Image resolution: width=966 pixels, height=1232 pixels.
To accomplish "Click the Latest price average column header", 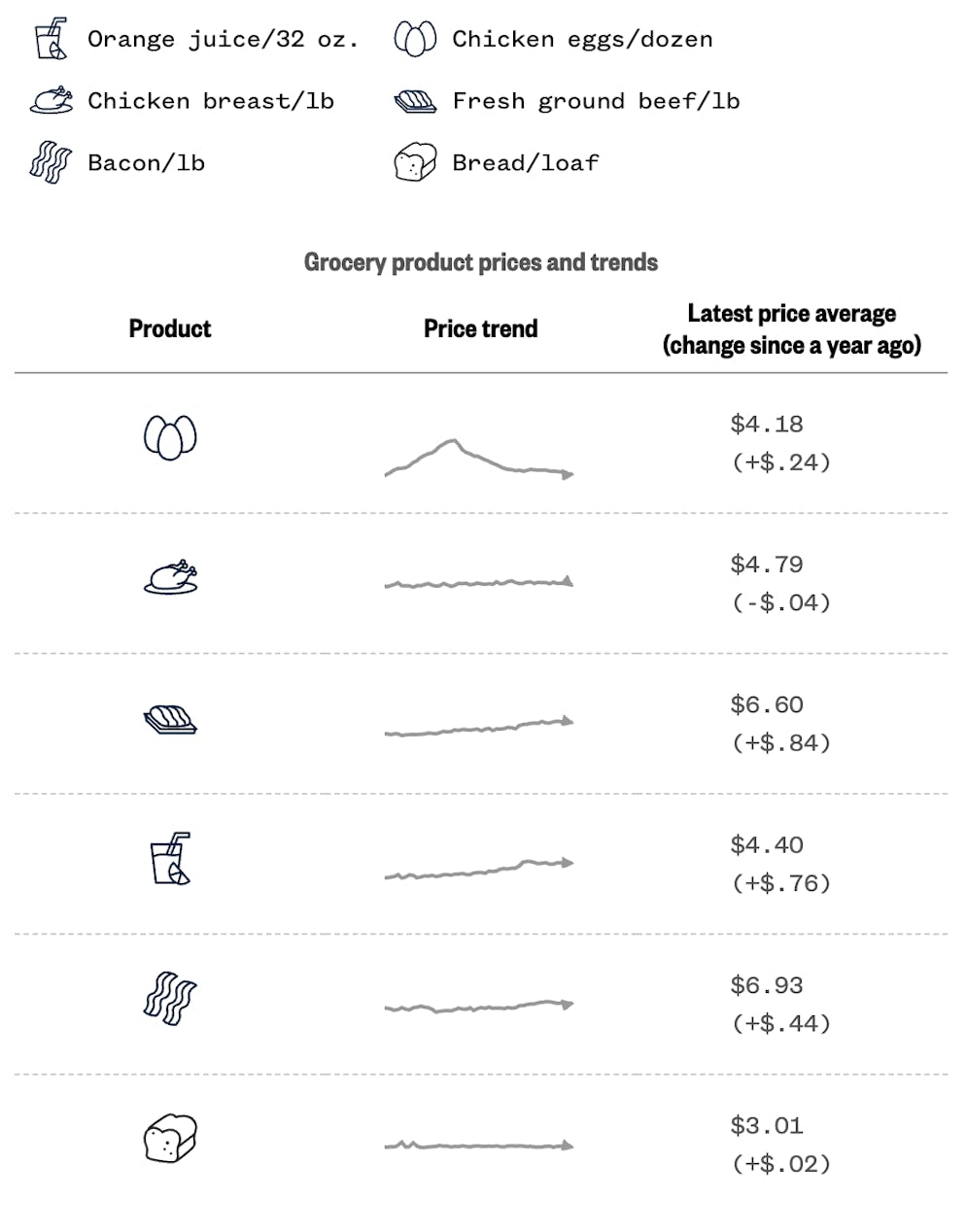I will (x=791, y=329).
